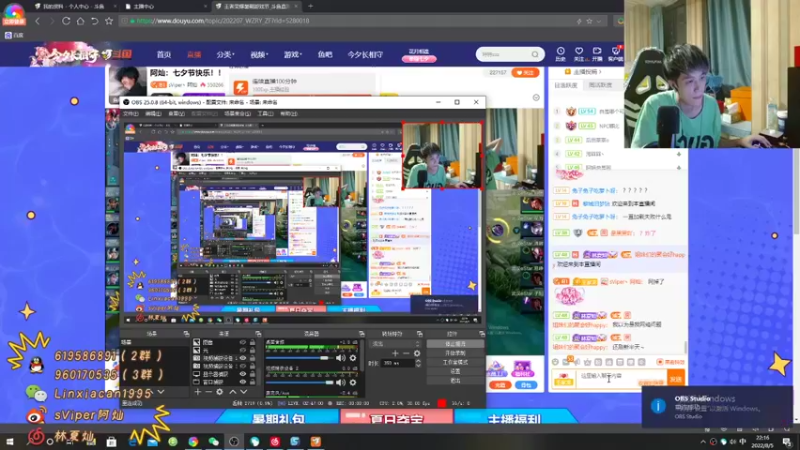Viewport: 800px width, 450px height.
Task: Open the Windows notification center icon
Action: tap(787, 442)
